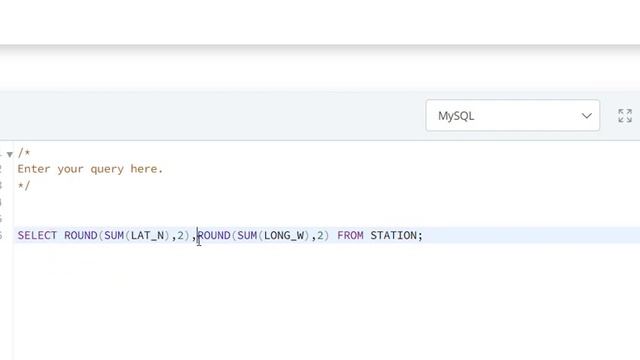Place cursor on SELECT keyword
This screenshot has width=640, height=360.
pyautogui.click(x=37, y=236)
